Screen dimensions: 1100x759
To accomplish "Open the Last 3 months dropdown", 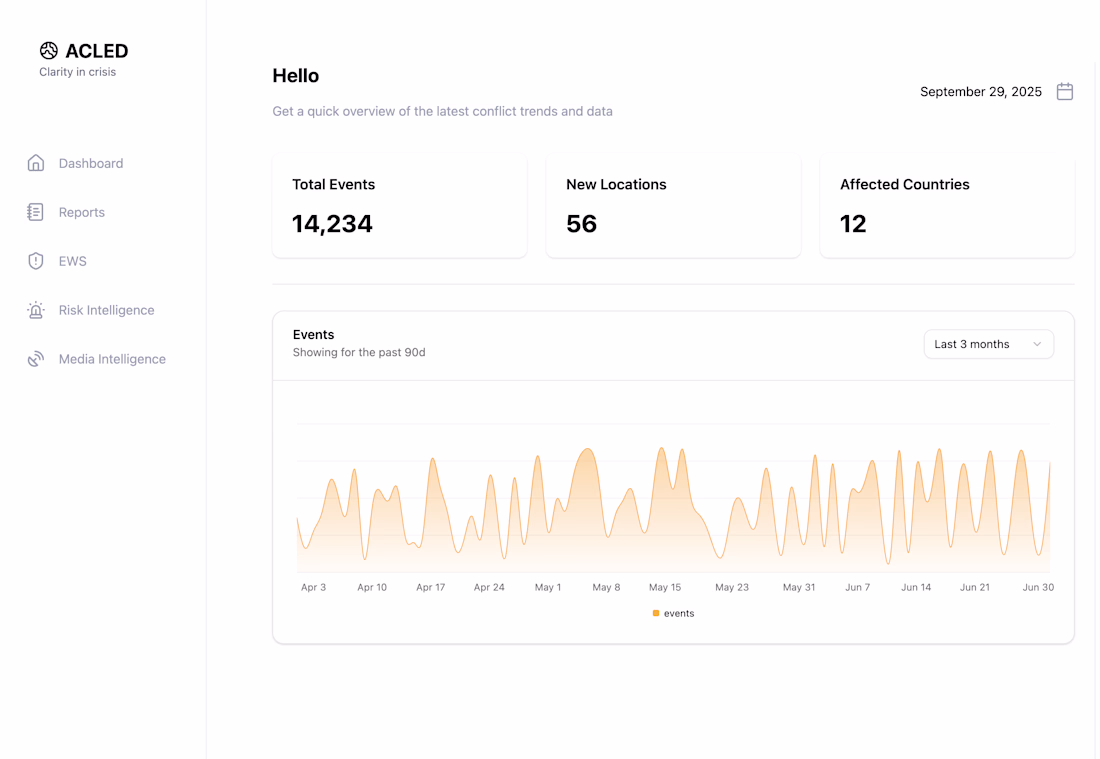I will pyautogui.click(x=987, y=344).
